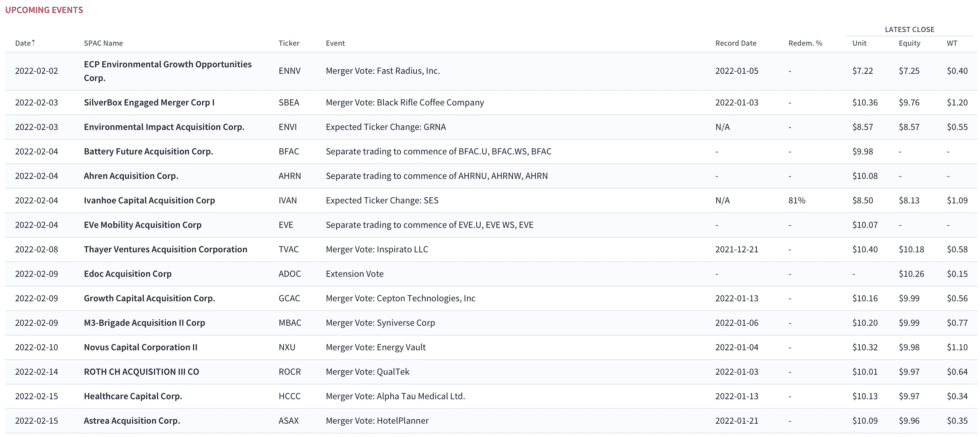This screenshot has width=980, height=437.
Task: Select the IVAN ticker cell
Action: (x=288, y=201)
